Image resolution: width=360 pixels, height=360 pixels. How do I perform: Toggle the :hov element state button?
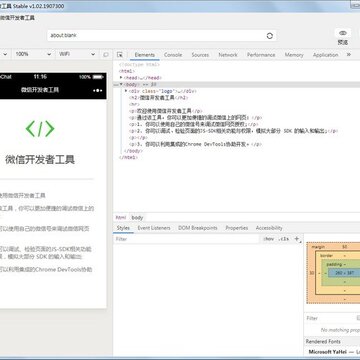tap(268, 239)
